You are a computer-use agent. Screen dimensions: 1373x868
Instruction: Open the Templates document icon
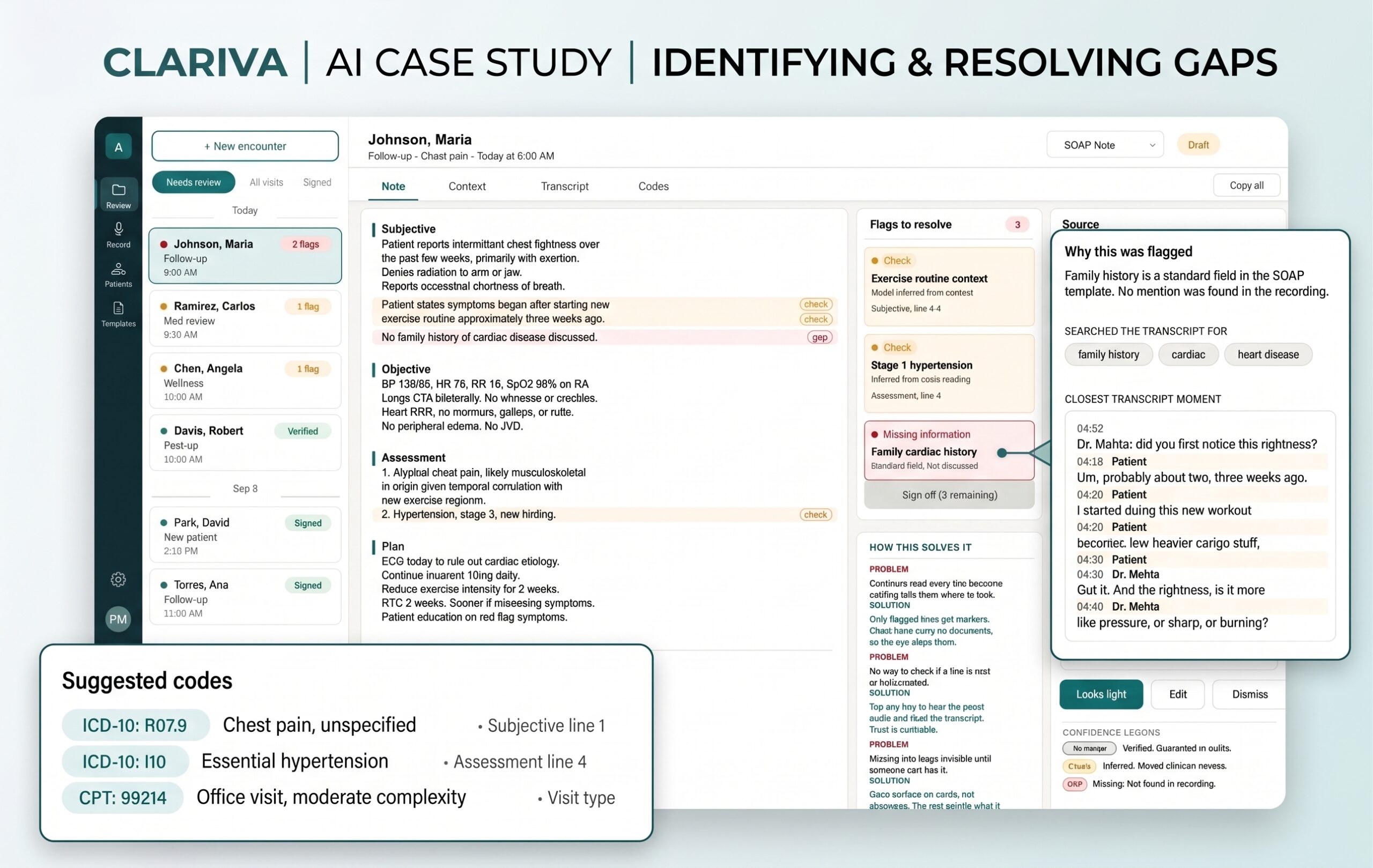[x=118, y=314]
